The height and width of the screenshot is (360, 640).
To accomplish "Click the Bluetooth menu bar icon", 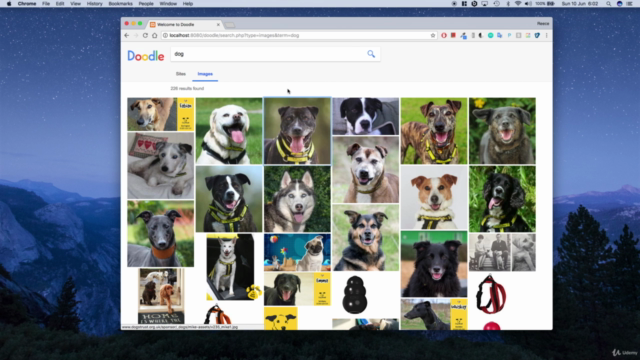I will pyautogui.click(x=508, y=4).
